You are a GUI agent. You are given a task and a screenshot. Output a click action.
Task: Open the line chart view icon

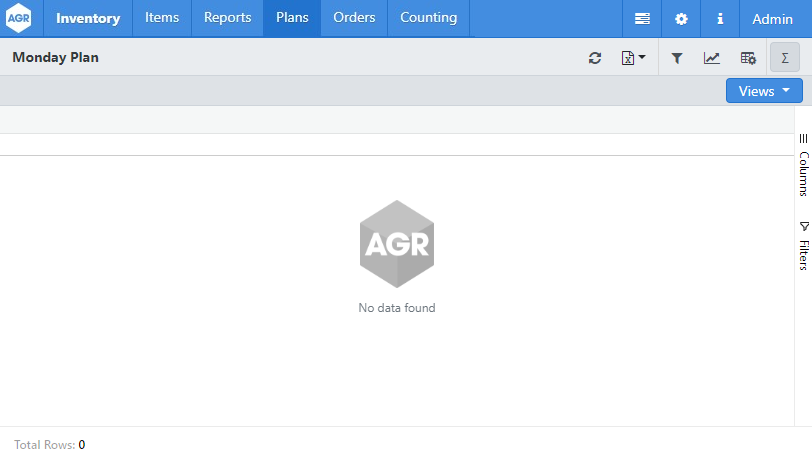coord(712,58)
